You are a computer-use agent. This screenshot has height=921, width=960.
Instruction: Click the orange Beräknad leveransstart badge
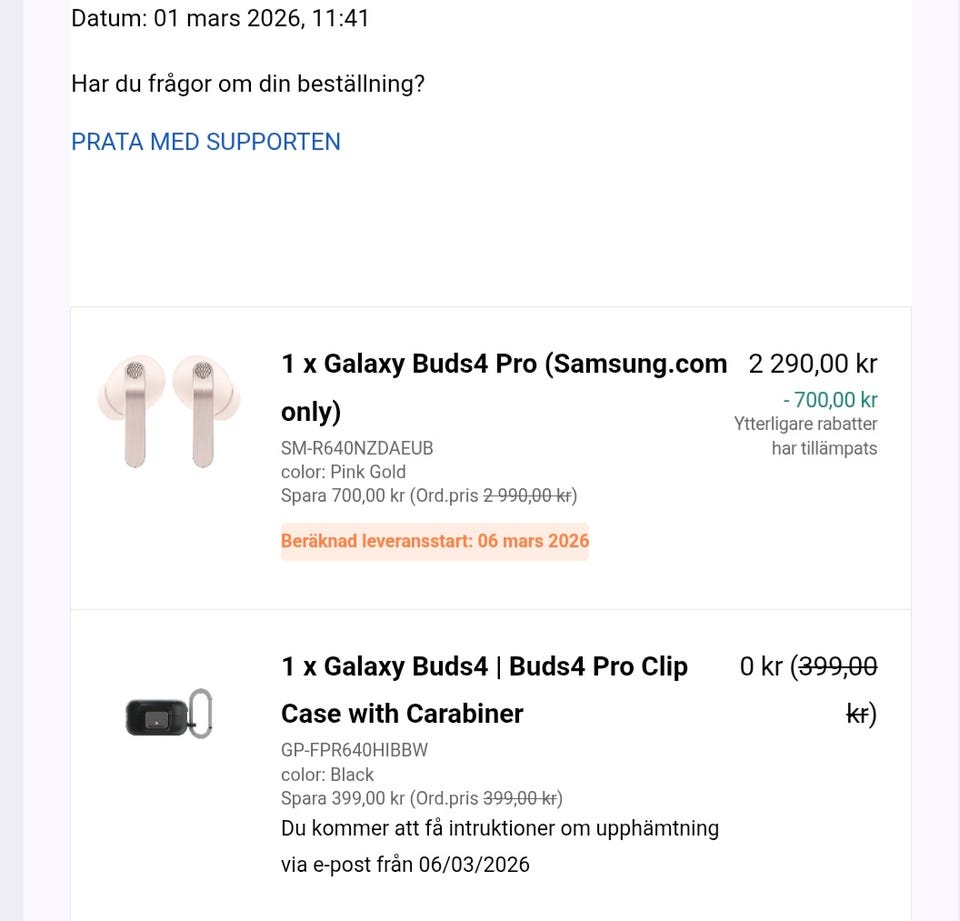pyautogui.click(x=435, y=541)
